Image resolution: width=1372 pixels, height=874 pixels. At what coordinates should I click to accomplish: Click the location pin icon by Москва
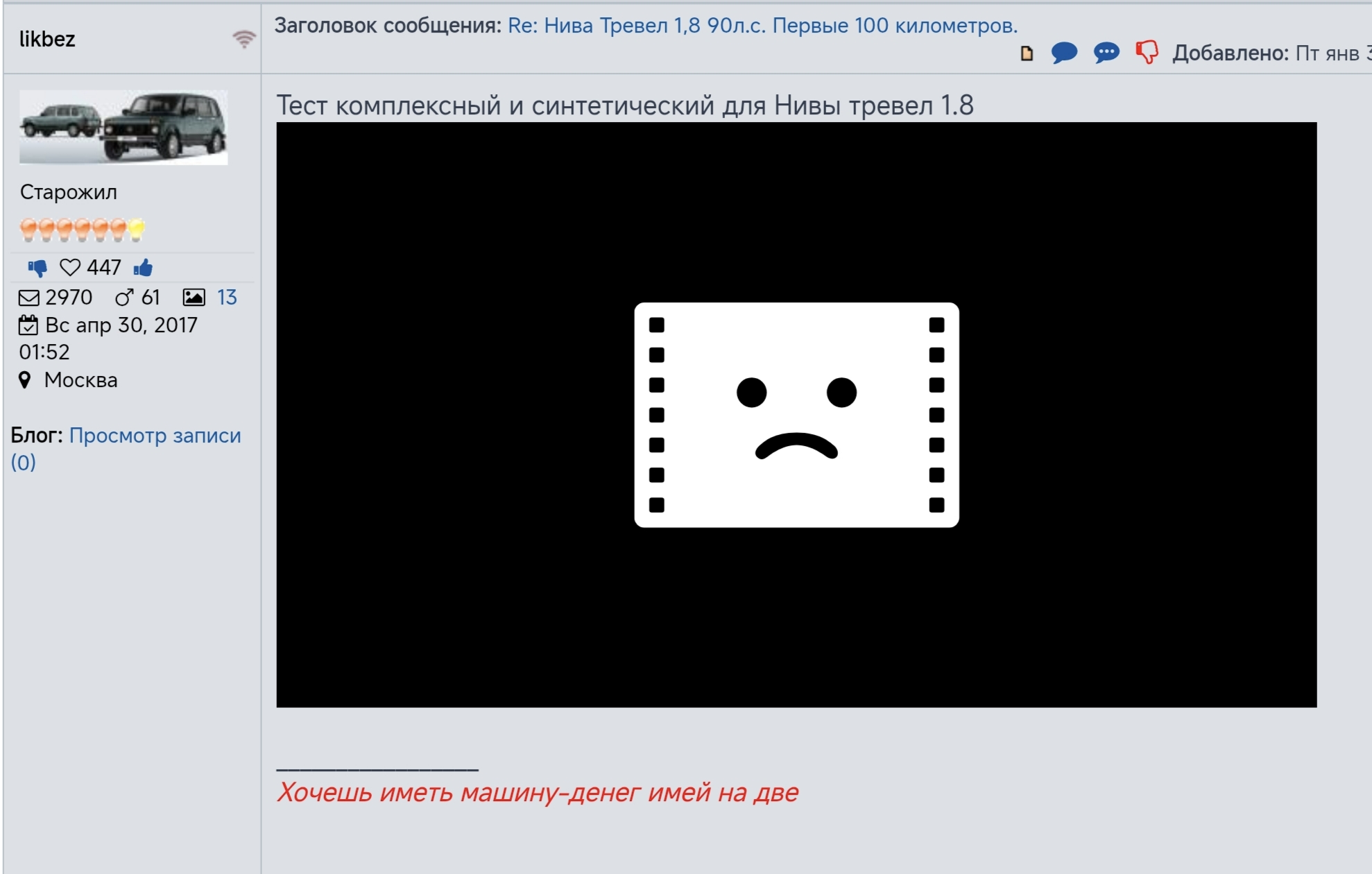[25, 380]
